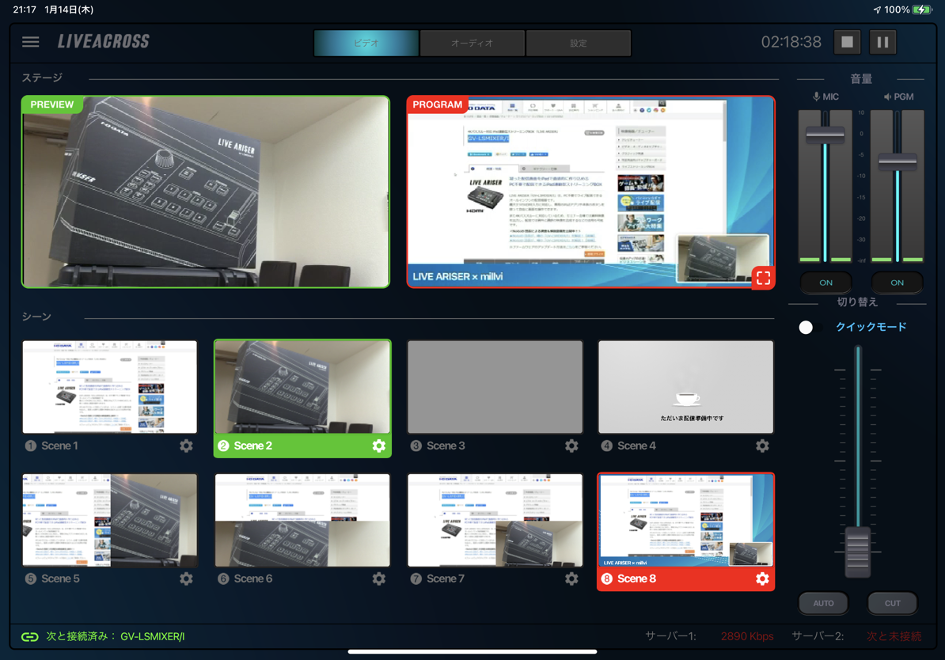This screenshot has width=945, height=660.
Task: Open Scene 1 settings gear
Action: tap(186, 446)
